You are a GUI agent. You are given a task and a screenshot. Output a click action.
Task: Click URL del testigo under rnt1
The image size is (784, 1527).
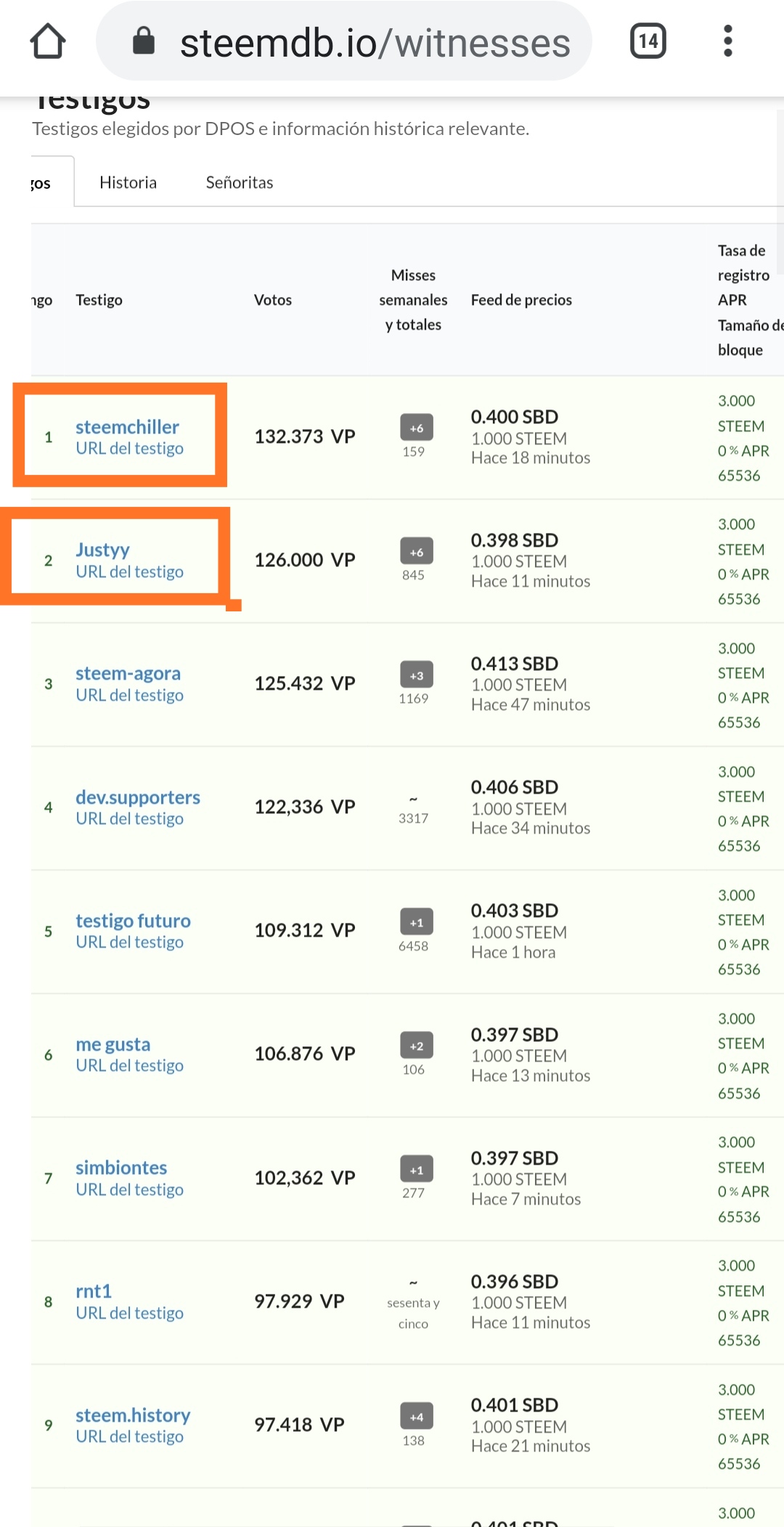pyautogui.click(x=129, y=1314)
